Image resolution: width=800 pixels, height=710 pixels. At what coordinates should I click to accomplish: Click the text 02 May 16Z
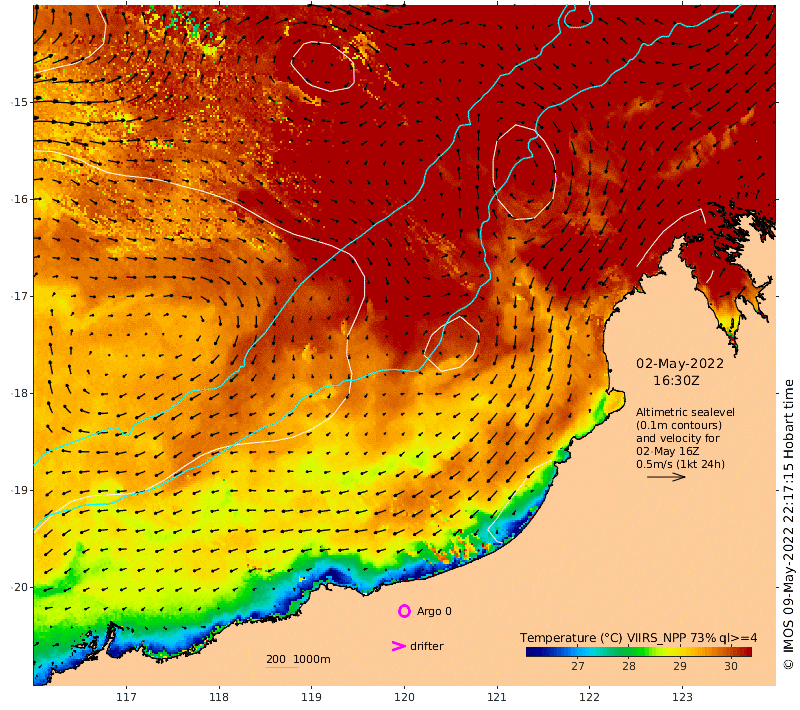[x=667, y=451]
